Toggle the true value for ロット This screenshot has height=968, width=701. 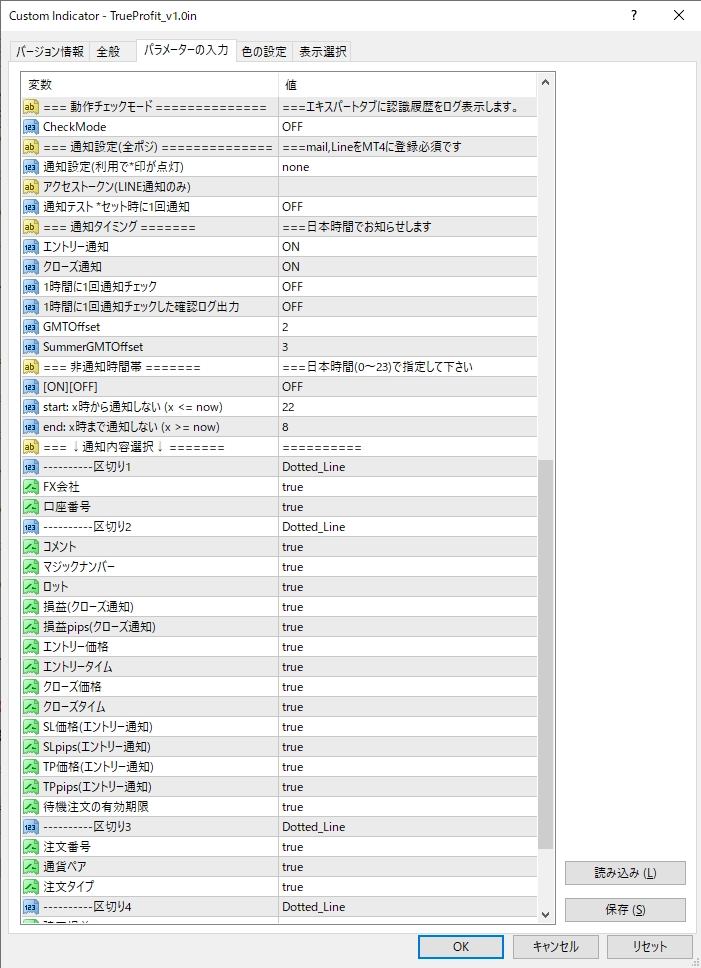click(x=408, y=587)
